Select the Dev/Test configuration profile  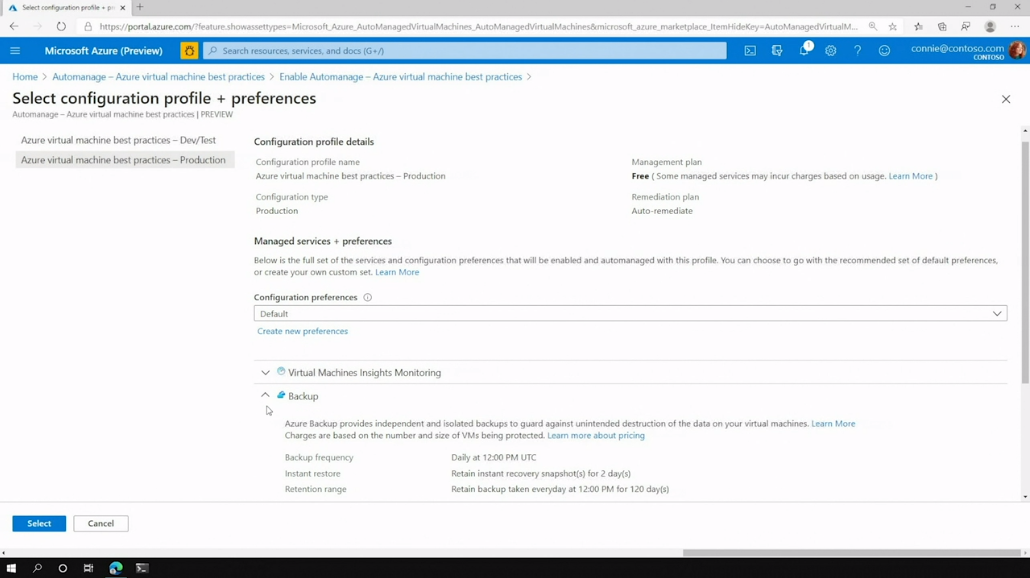pos(118,140)
